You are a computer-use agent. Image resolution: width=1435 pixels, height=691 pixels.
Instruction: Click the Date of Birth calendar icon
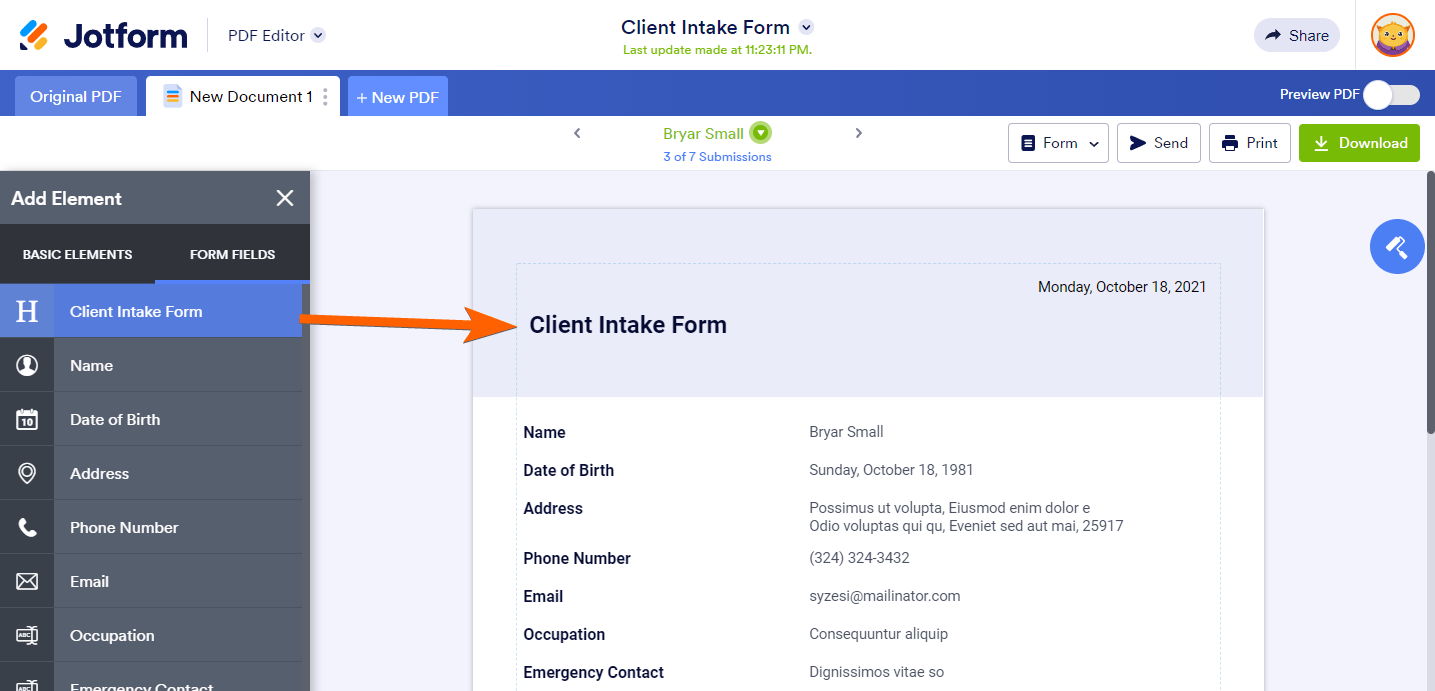[x=27, y=419]
